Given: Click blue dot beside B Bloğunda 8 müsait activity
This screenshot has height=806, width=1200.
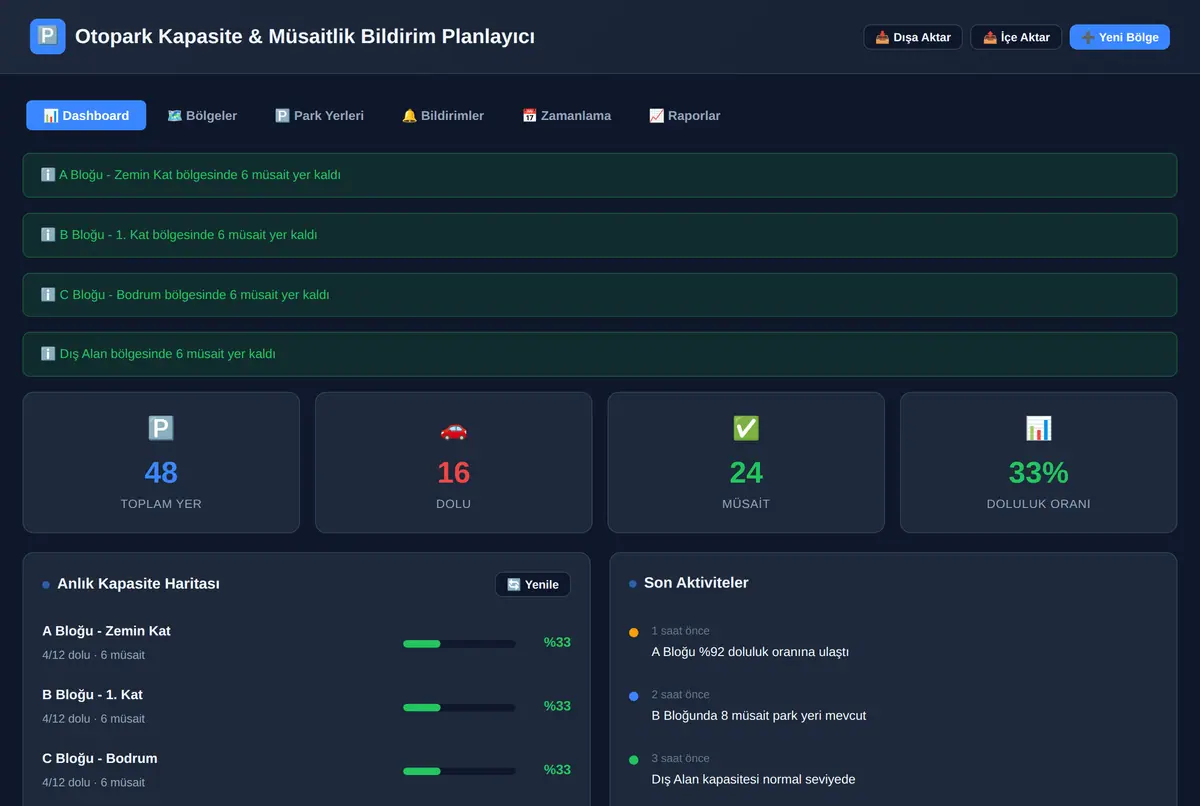Looking at the screenshot, I should pos(634,696).
